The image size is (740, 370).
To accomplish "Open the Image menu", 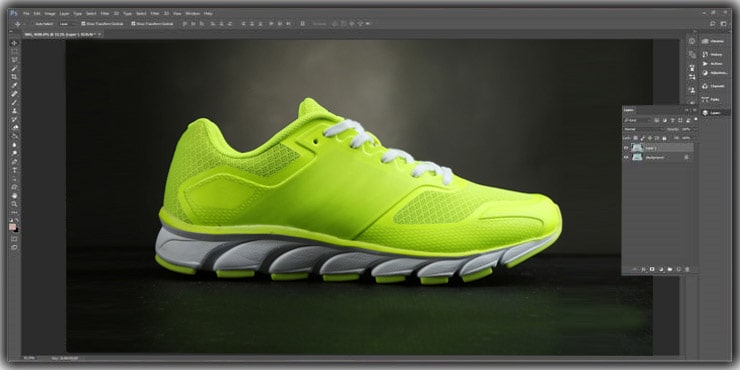I will point(50,14).
